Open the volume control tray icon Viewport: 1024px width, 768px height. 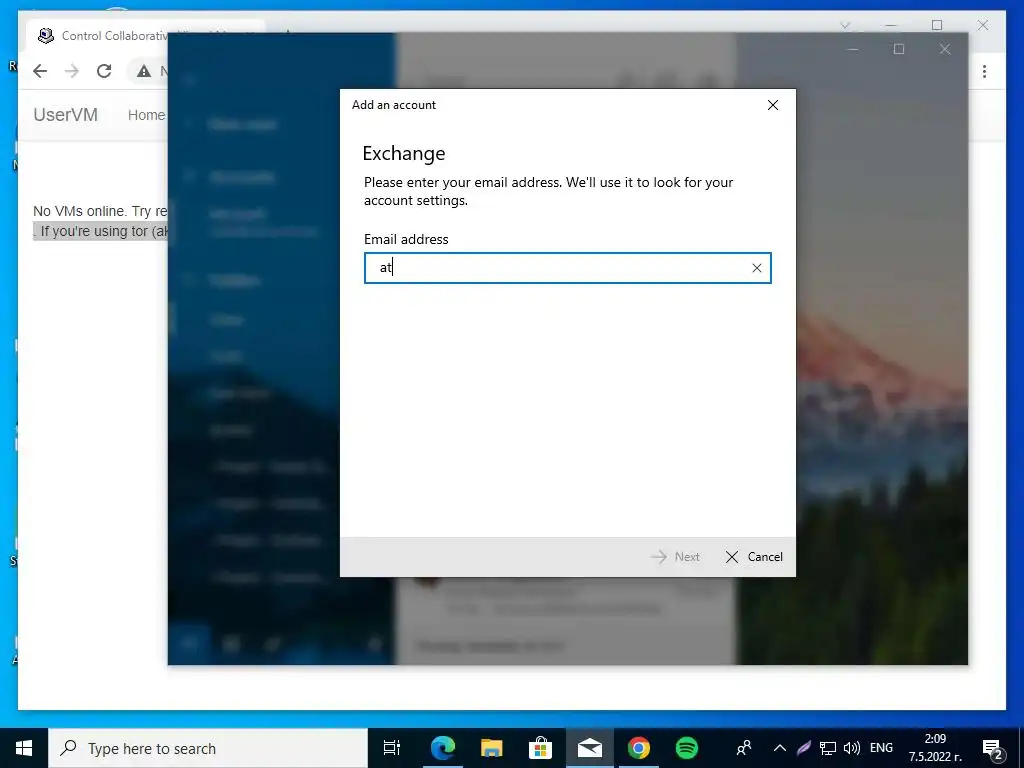(851, 748)
